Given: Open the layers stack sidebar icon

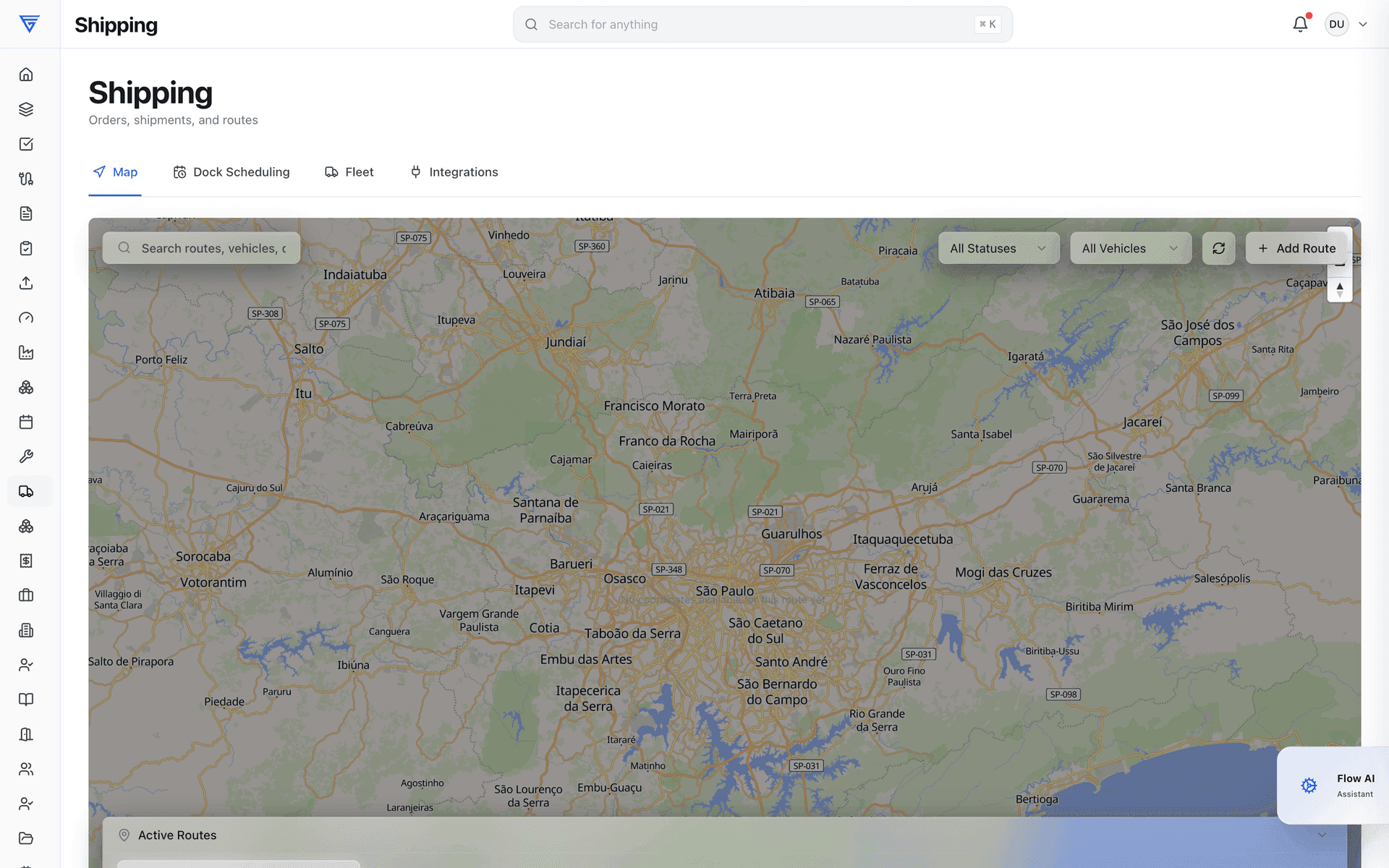Looking at the screenshot, I should pos(26,109).
